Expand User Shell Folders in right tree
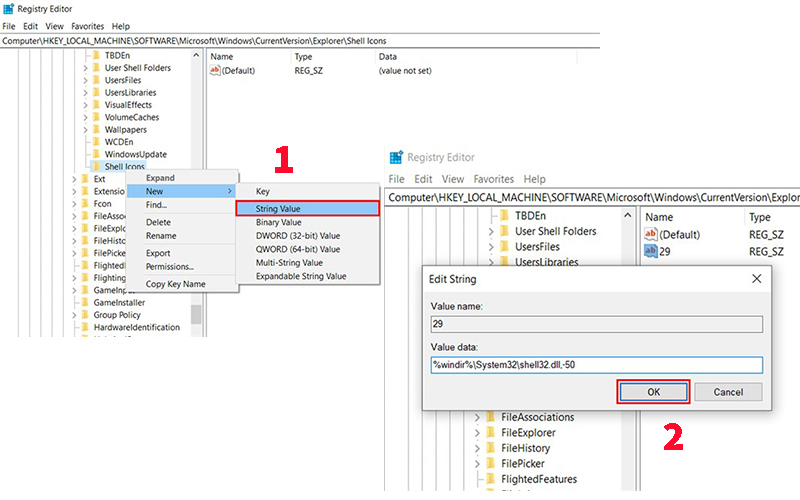800x500 pixels. tap(491, 231)
